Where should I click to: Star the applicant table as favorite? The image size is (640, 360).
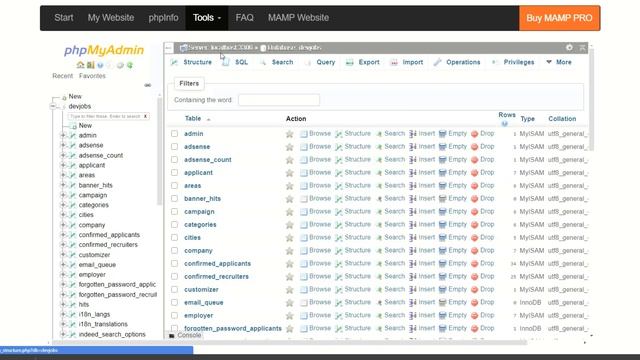point(289,173)
